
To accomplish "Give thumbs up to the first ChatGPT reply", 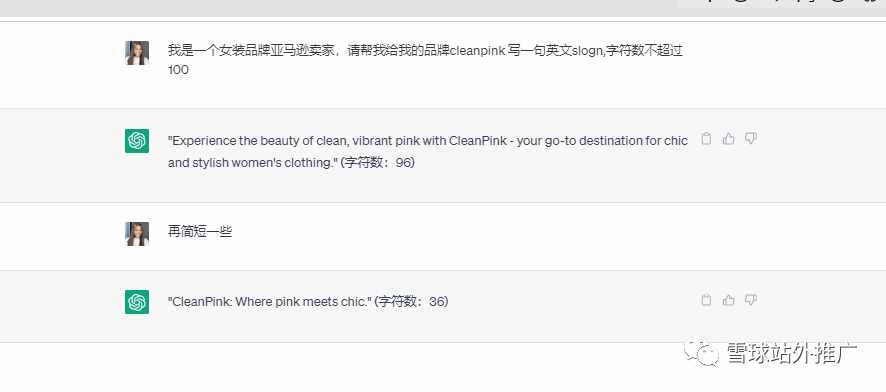I will tap(728, 138).
